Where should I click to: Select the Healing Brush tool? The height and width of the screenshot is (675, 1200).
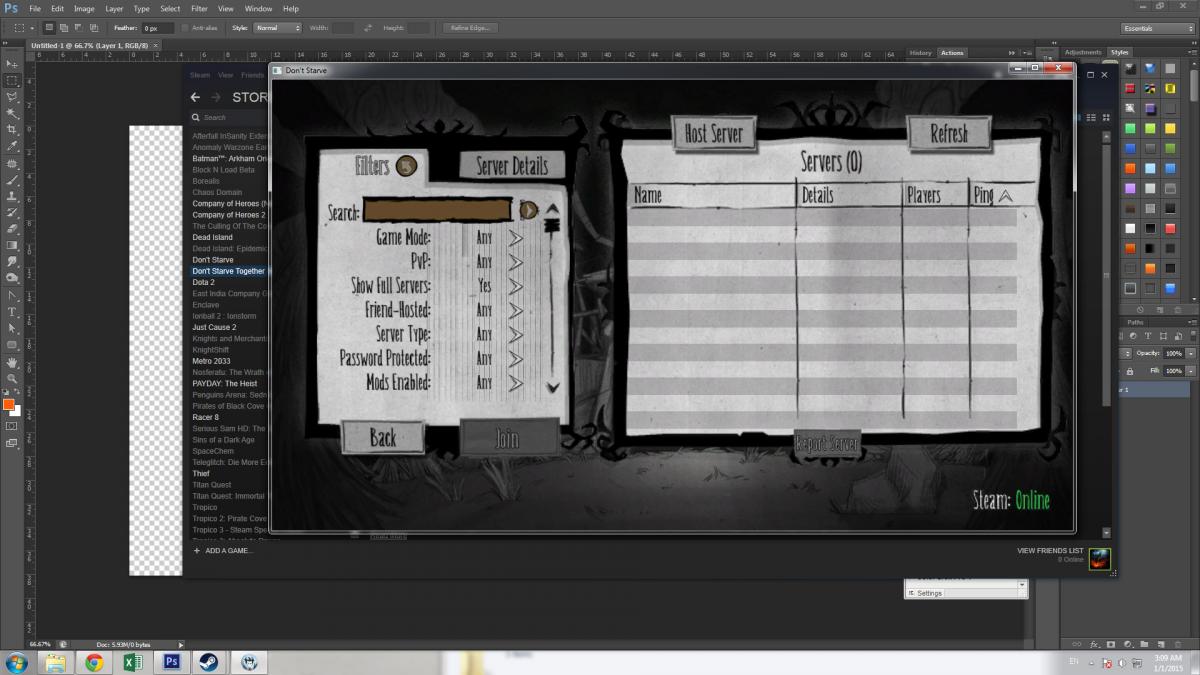(12, 164)
